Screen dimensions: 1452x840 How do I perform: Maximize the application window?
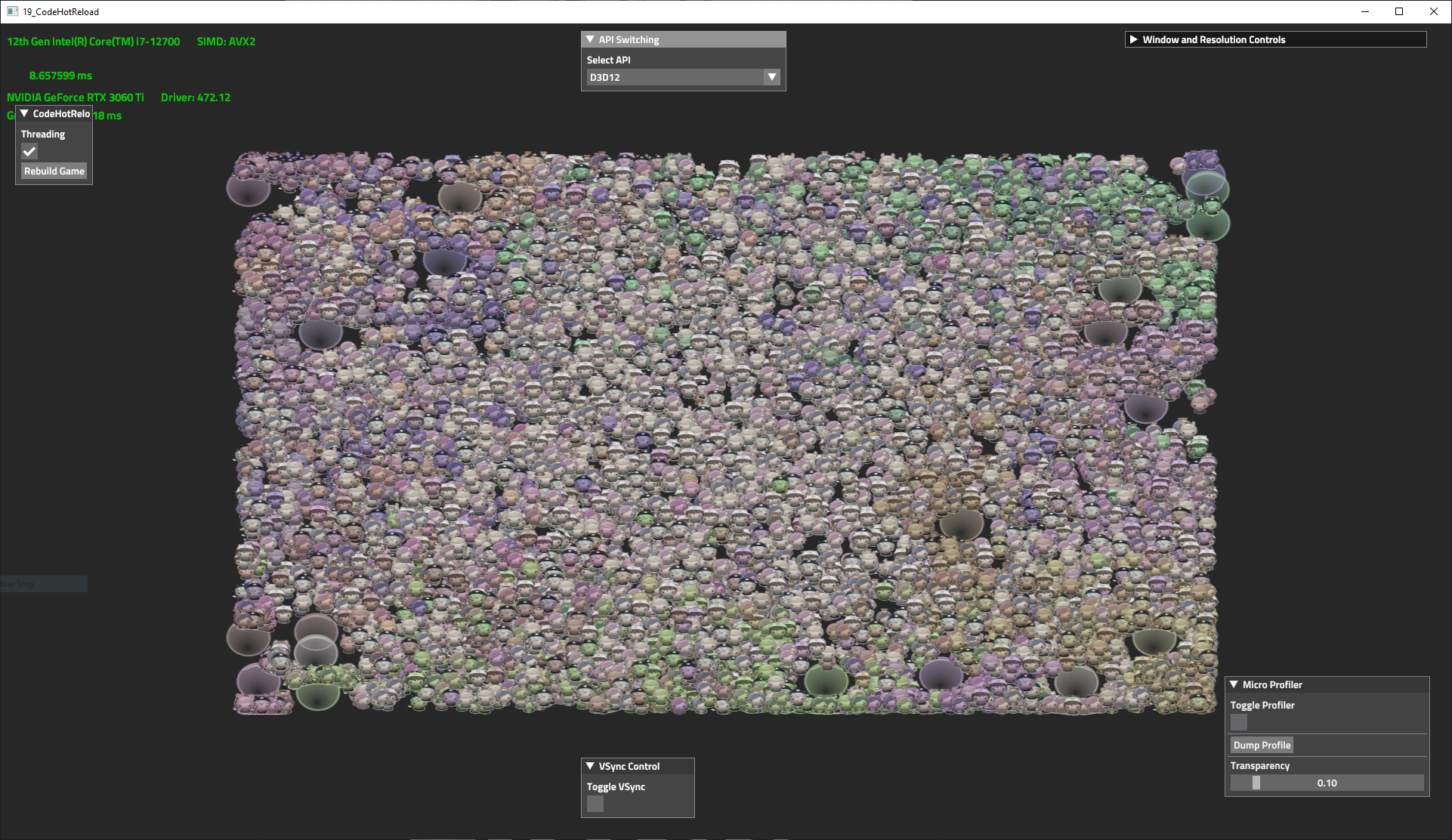click(1399, 11)
